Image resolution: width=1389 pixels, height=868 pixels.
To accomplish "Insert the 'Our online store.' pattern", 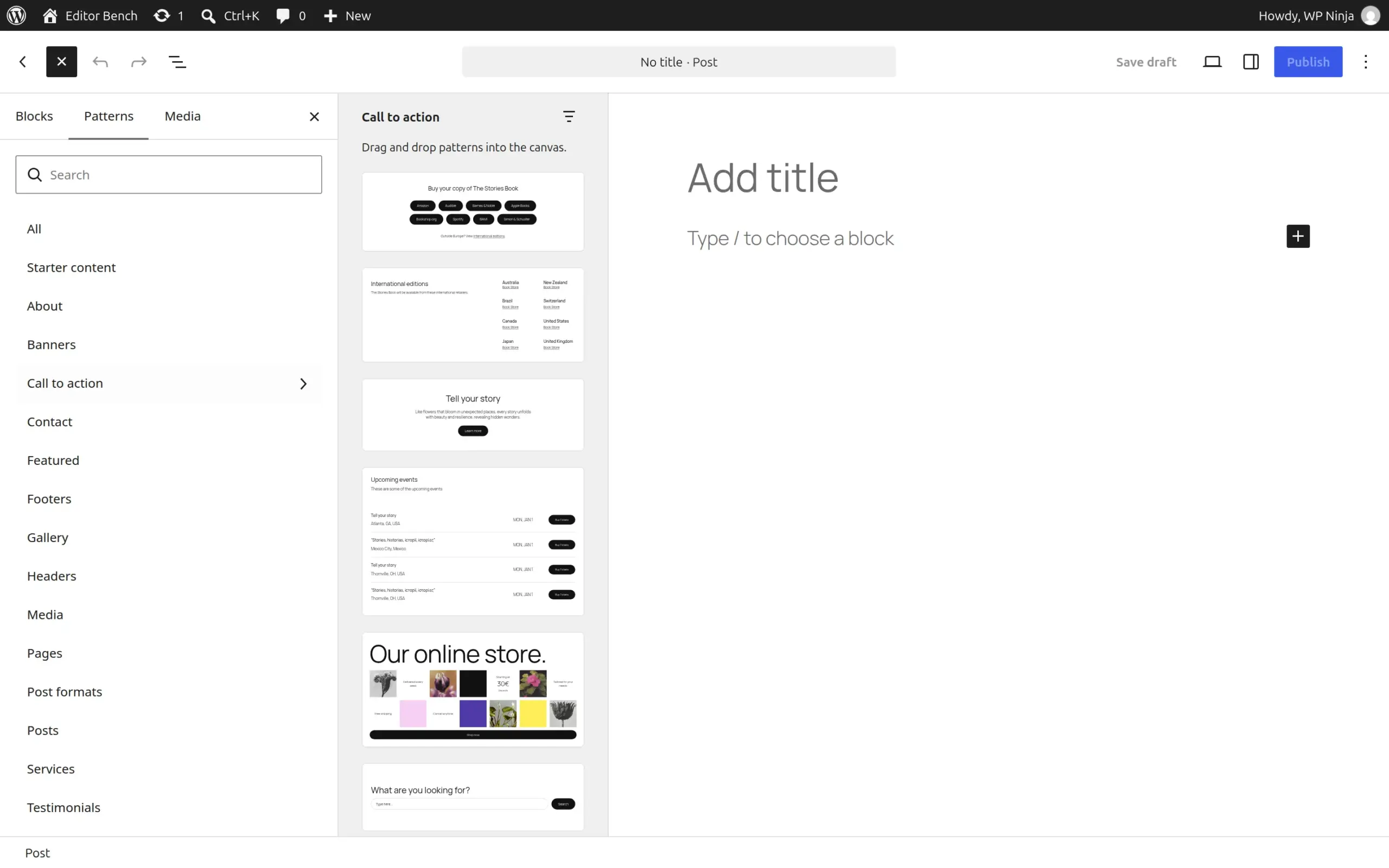I will (473, 690).
